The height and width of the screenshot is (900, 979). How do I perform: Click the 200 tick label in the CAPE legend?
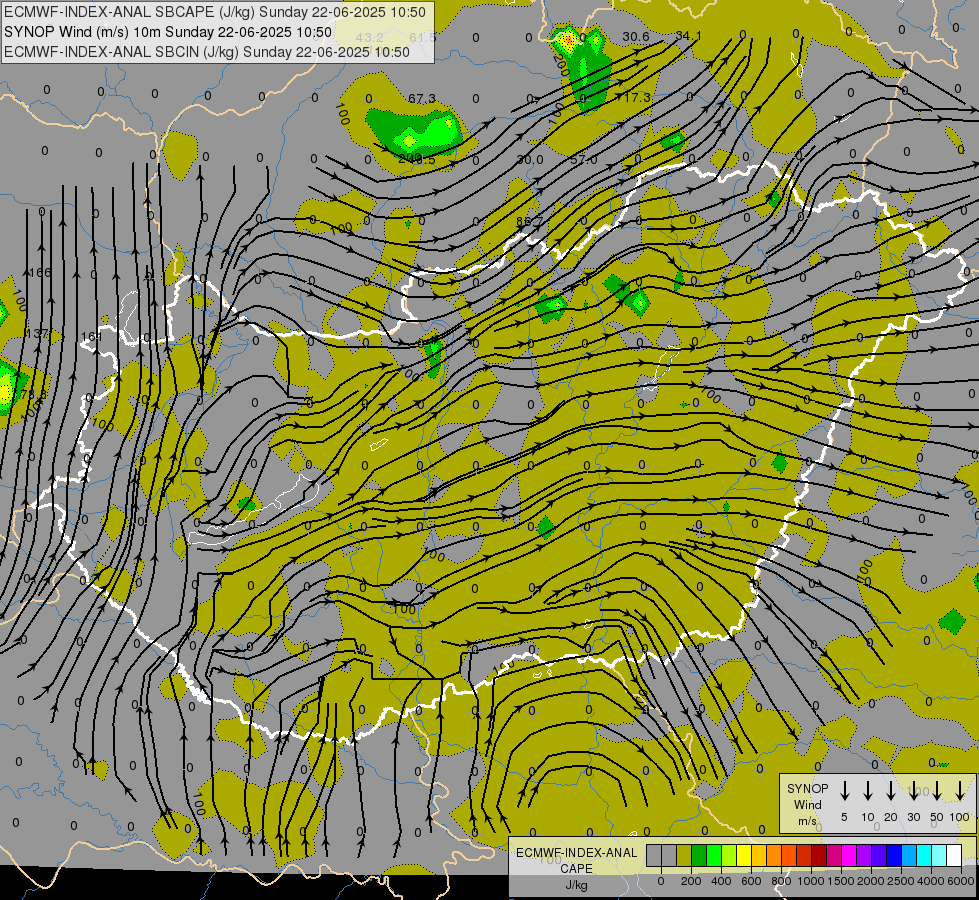[x=691, y=881]
